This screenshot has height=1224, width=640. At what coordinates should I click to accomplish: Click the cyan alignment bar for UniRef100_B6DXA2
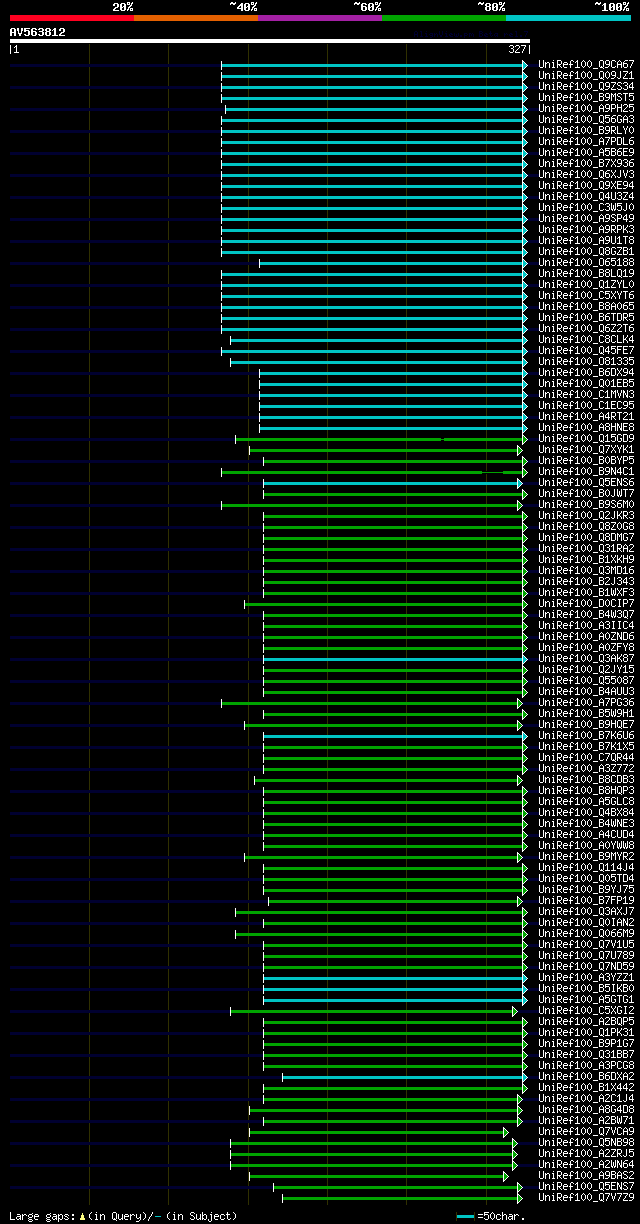(x=405, y=1077)
